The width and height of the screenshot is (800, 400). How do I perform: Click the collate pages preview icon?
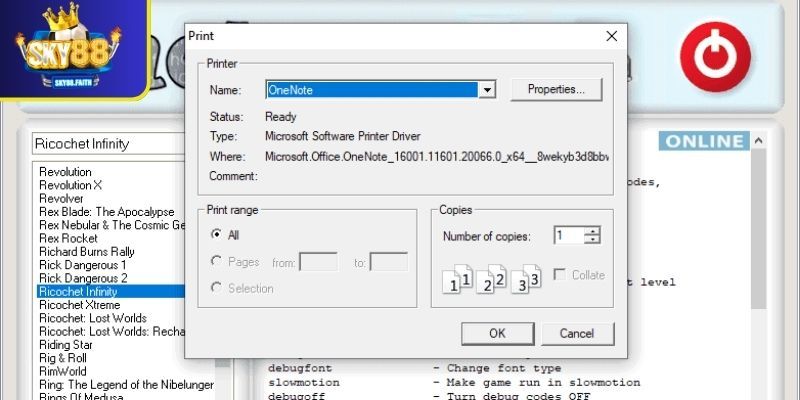point(491,278)
